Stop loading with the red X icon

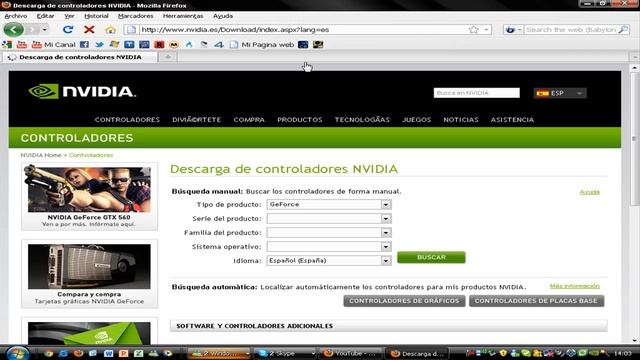click(x=89, y=29)
